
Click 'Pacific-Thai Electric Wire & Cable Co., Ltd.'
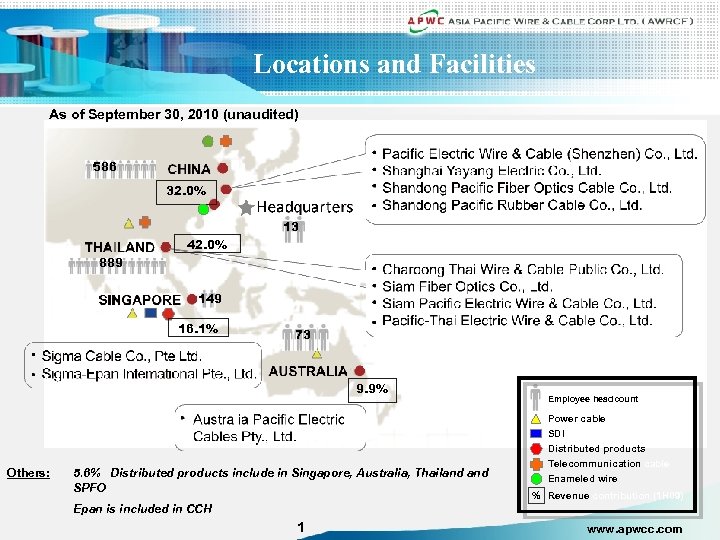[517, 321]
